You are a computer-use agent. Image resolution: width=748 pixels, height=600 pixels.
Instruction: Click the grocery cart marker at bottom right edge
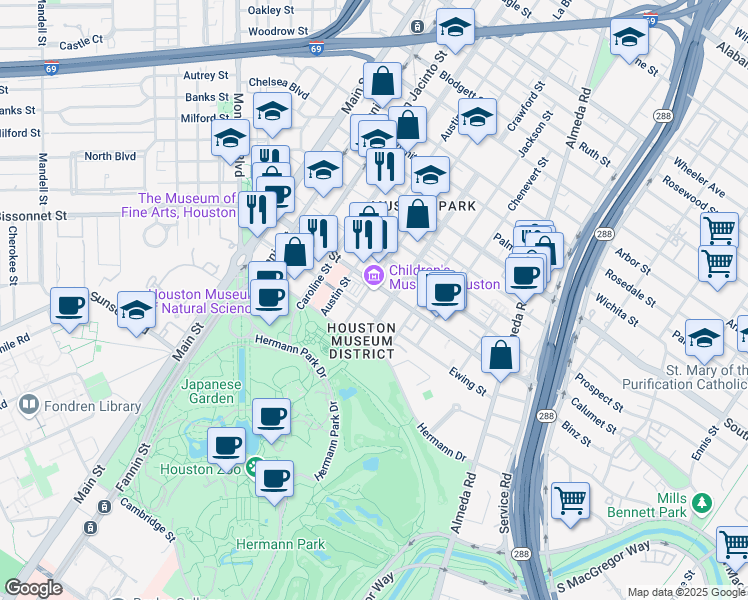(x=733, y=546)
